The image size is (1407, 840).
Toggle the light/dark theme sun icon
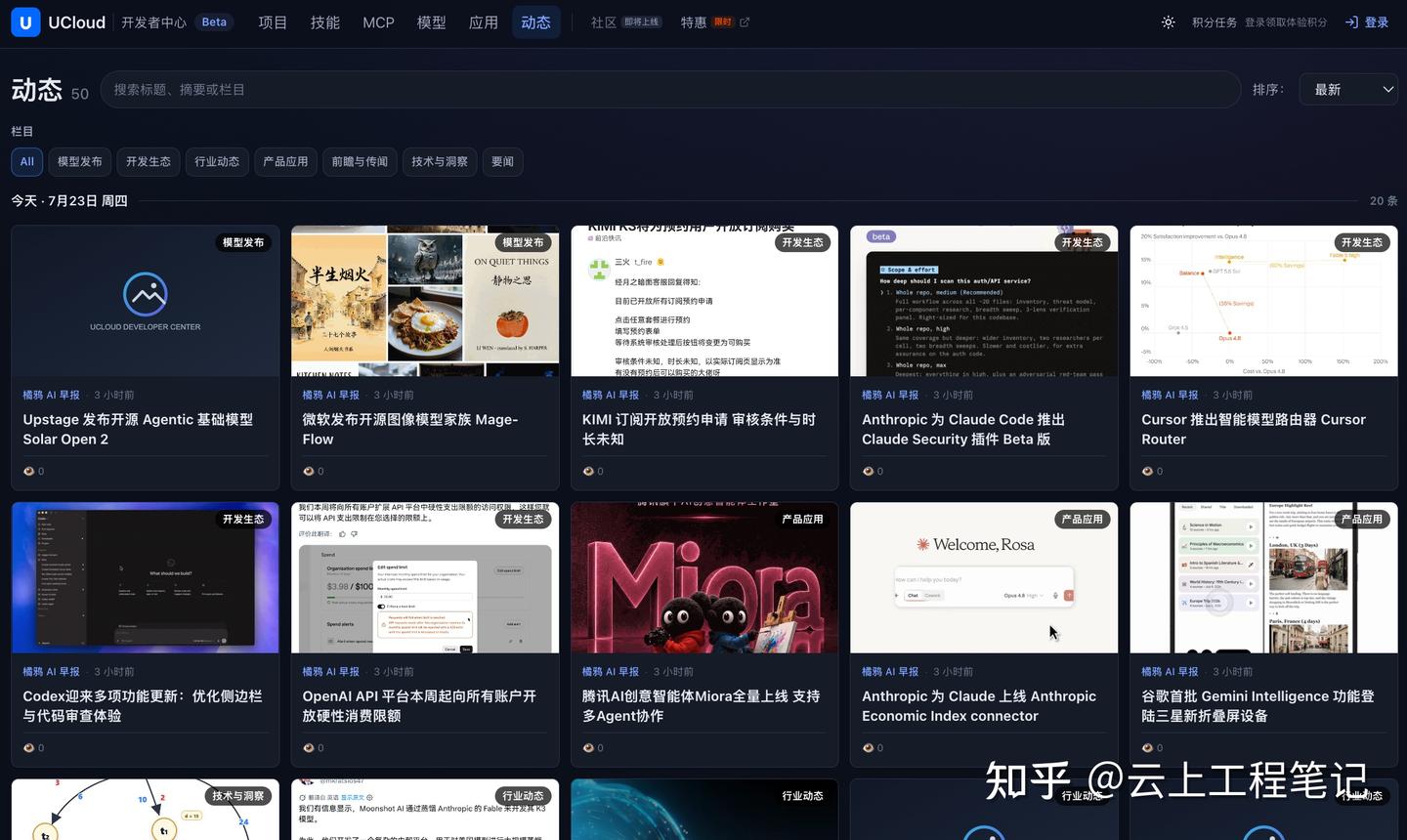pos(1168,22)
